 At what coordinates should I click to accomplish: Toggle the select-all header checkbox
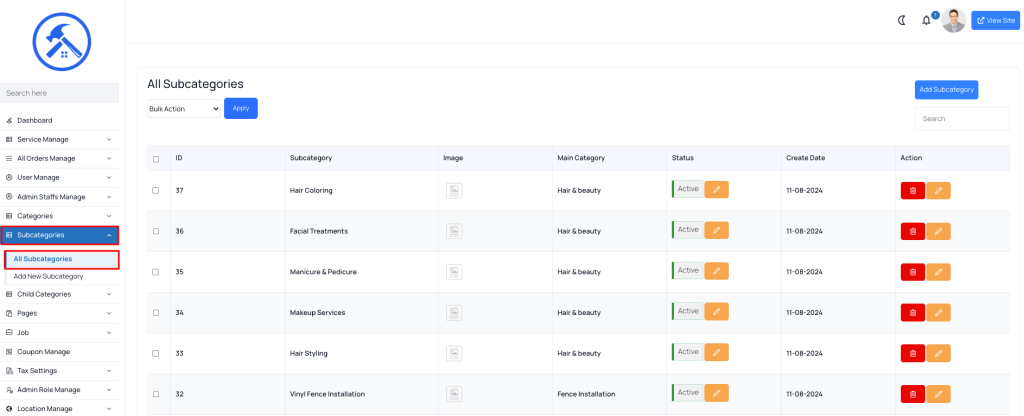coord(155,159)
